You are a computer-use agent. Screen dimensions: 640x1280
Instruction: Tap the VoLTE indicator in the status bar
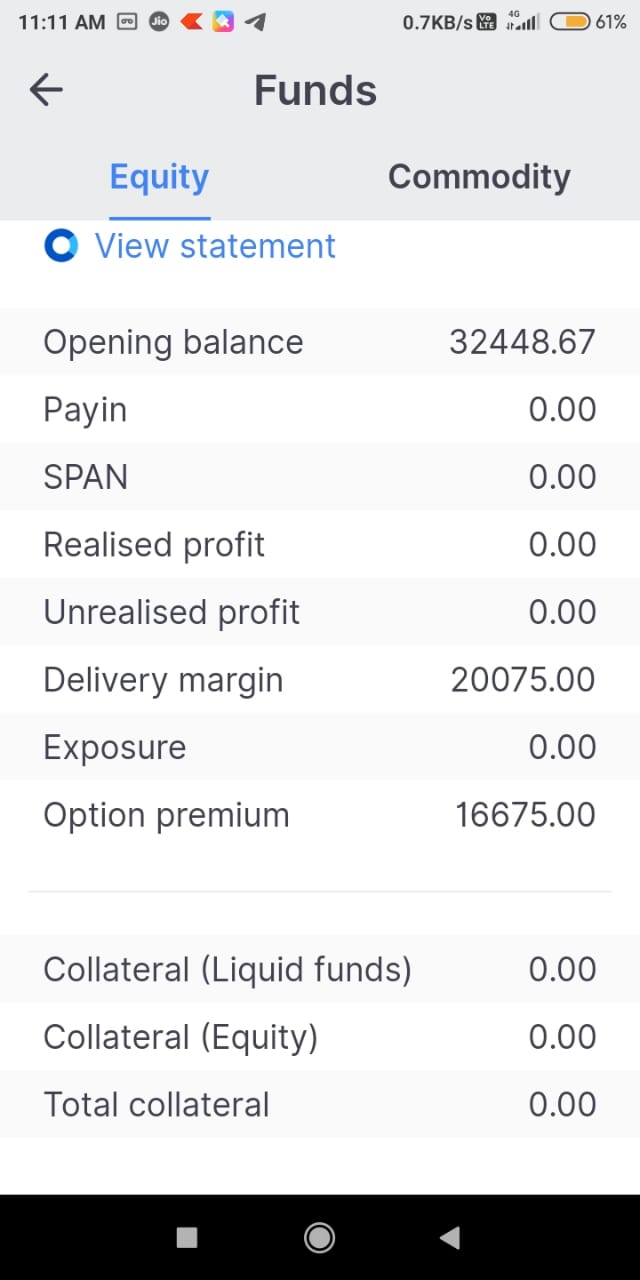click(x=483, y=20)
